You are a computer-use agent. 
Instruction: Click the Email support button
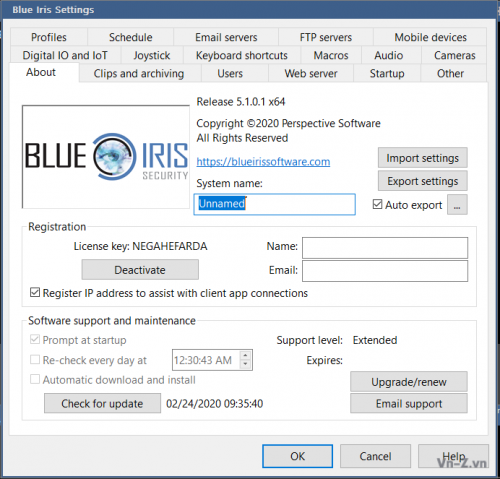409,404
